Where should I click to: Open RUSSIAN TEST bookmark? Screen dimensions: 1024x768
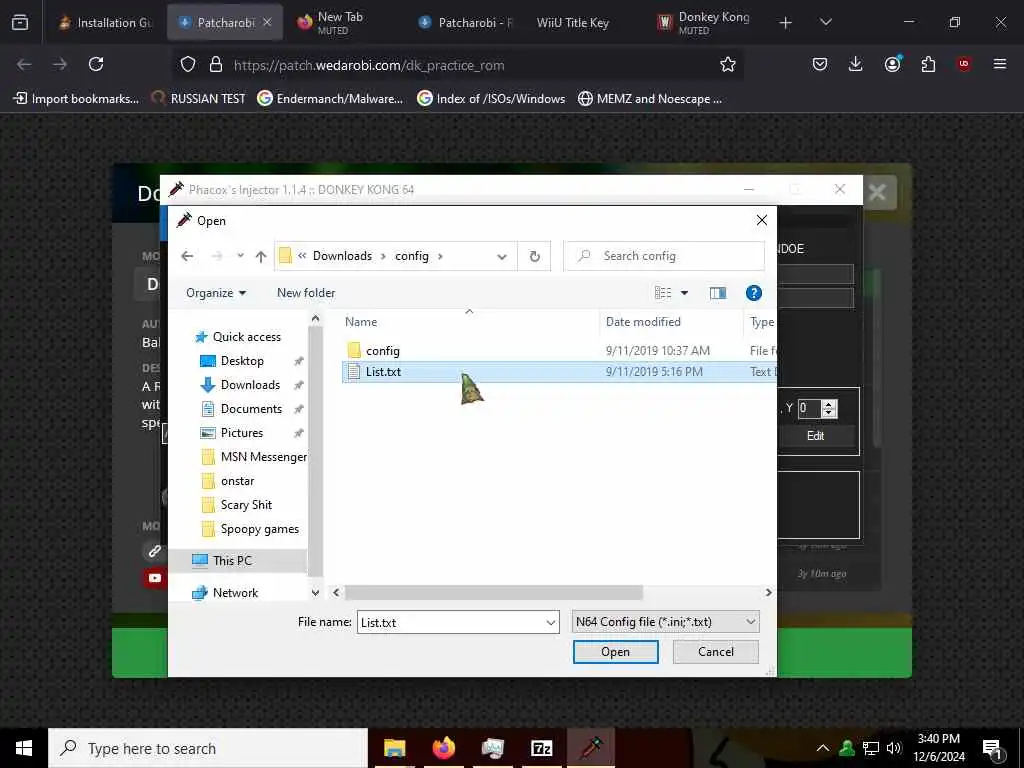(198, 99)
